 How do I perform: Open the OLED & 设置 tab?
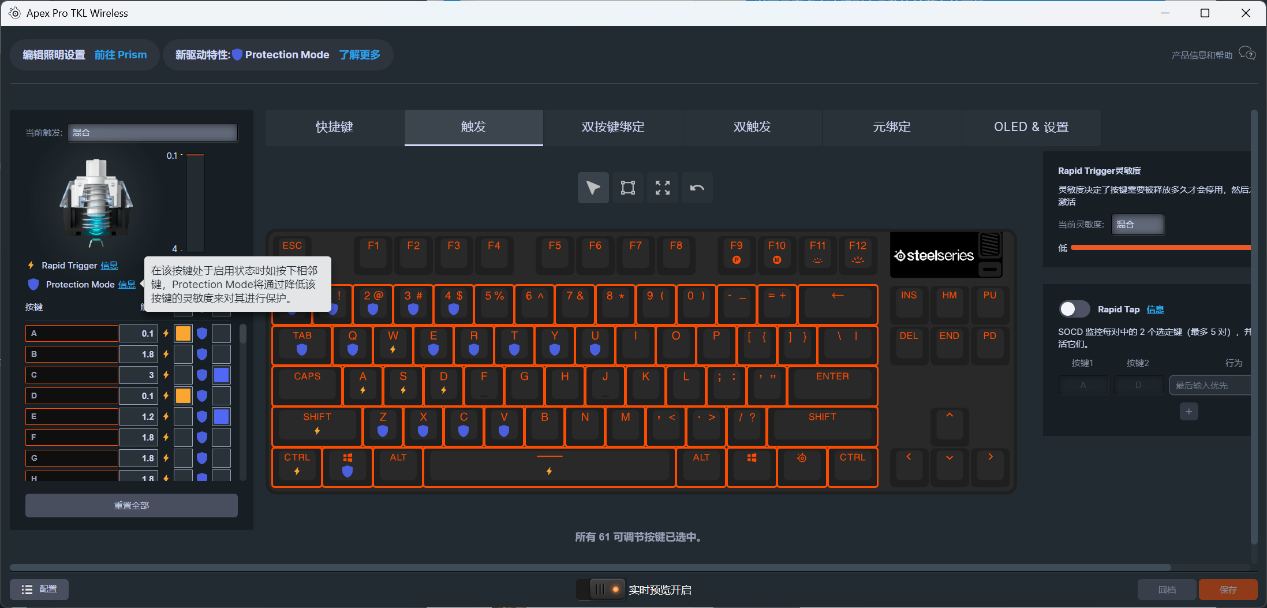tap(1031, 127)
